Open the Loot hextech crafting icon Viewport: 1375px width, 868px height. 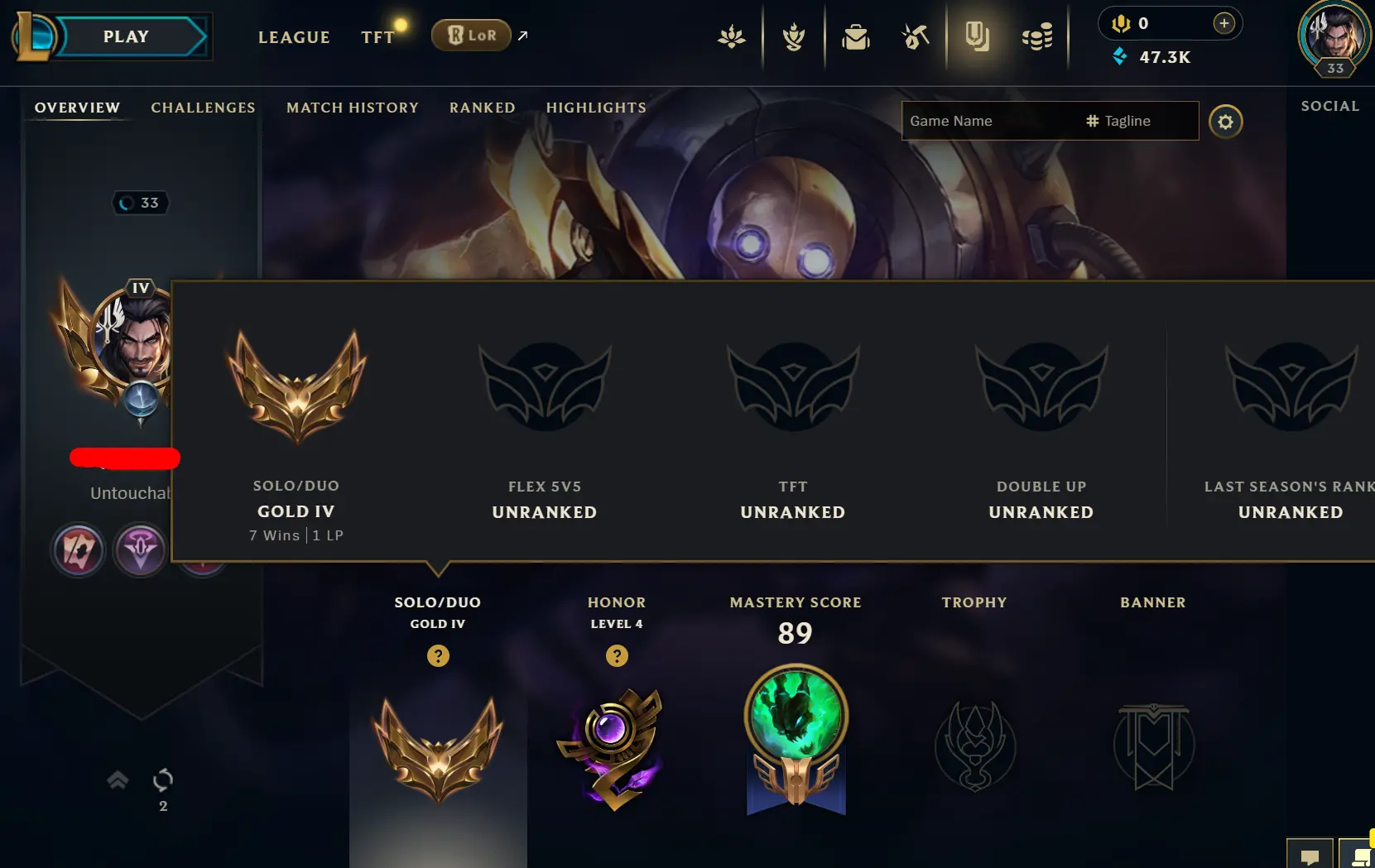point(916,36)
